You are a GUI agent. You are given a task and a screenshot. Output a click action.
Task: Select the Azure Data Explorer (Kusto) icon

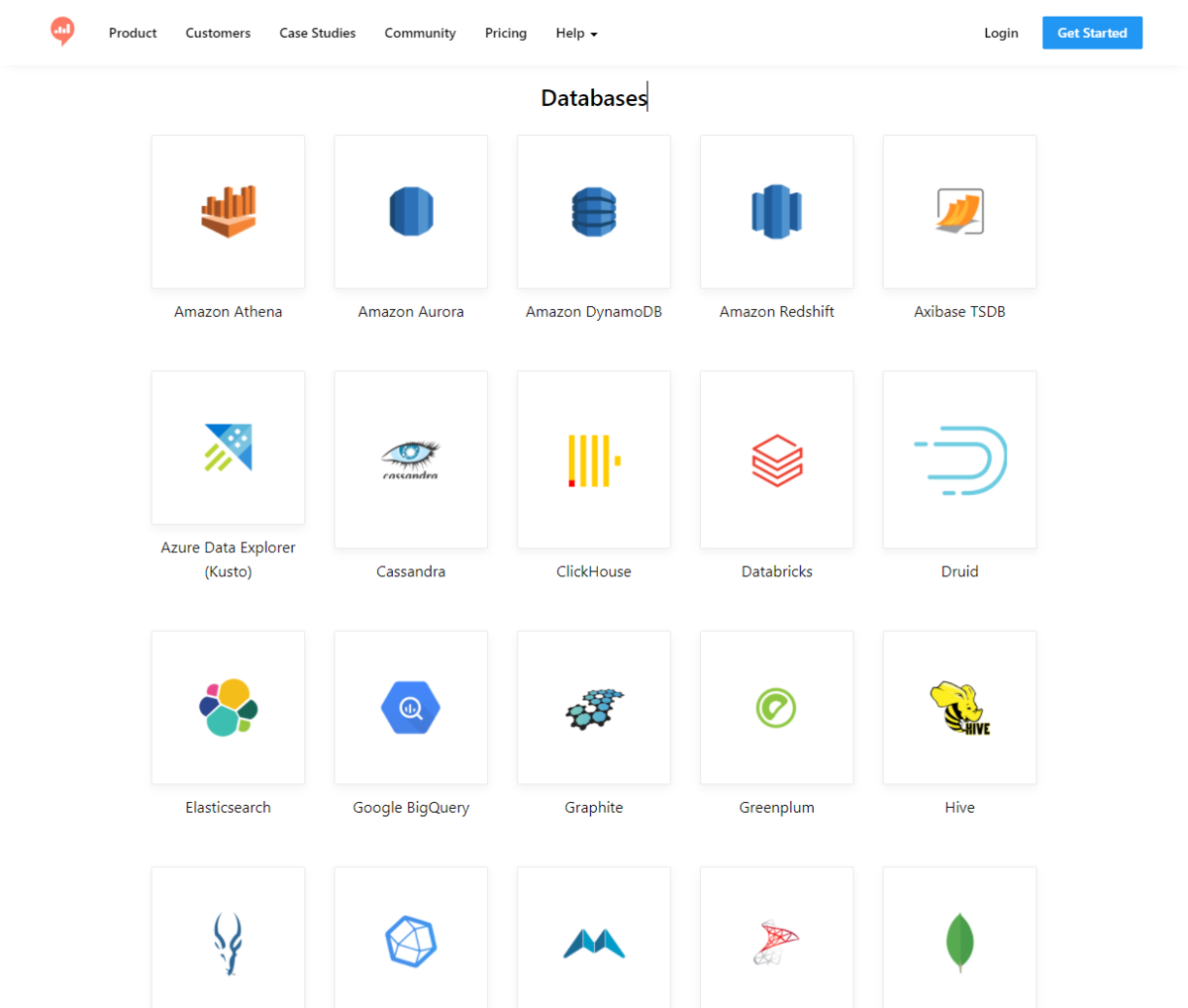[228, 448]
